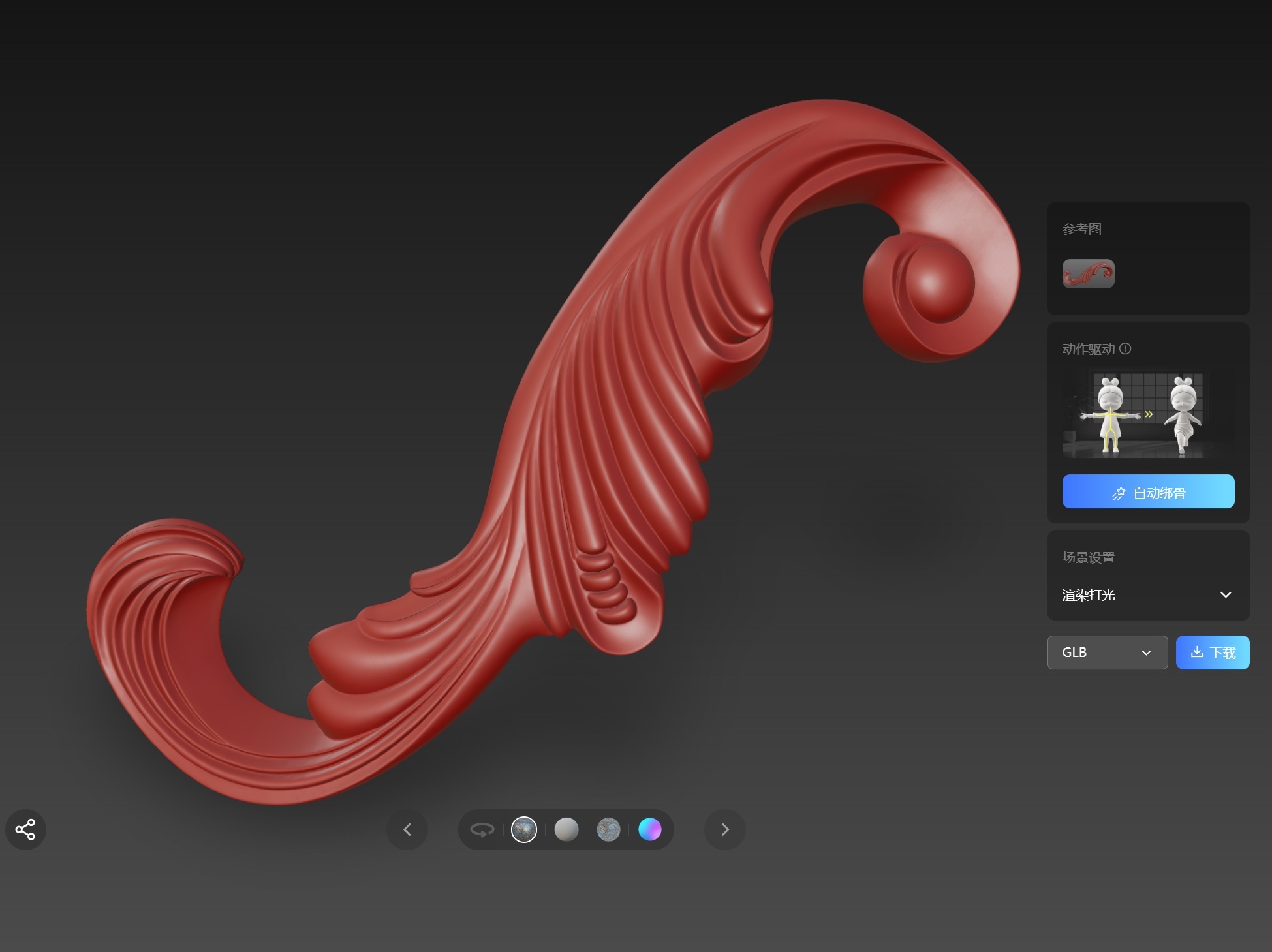Click the share icon at bottom-left

[25, 829]
